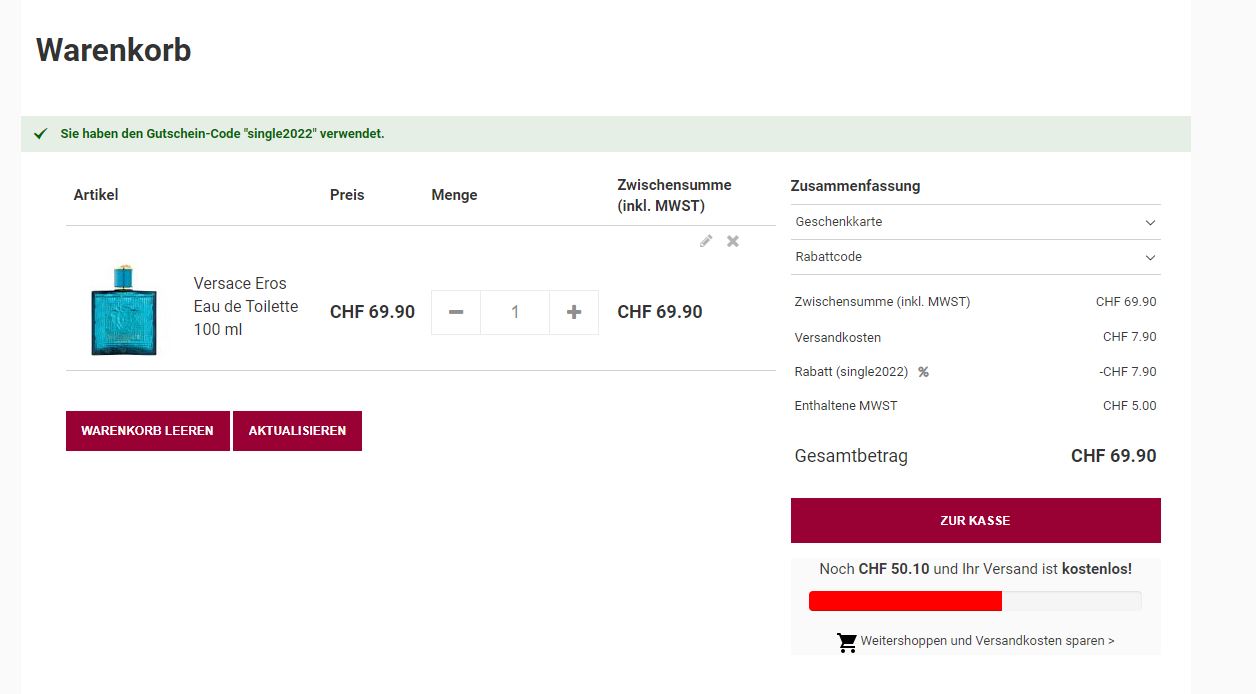Click the green checkmark in success message
The width and height of the screenshot is (1256, 694).
pyautogui.click(x=40, y=134)
